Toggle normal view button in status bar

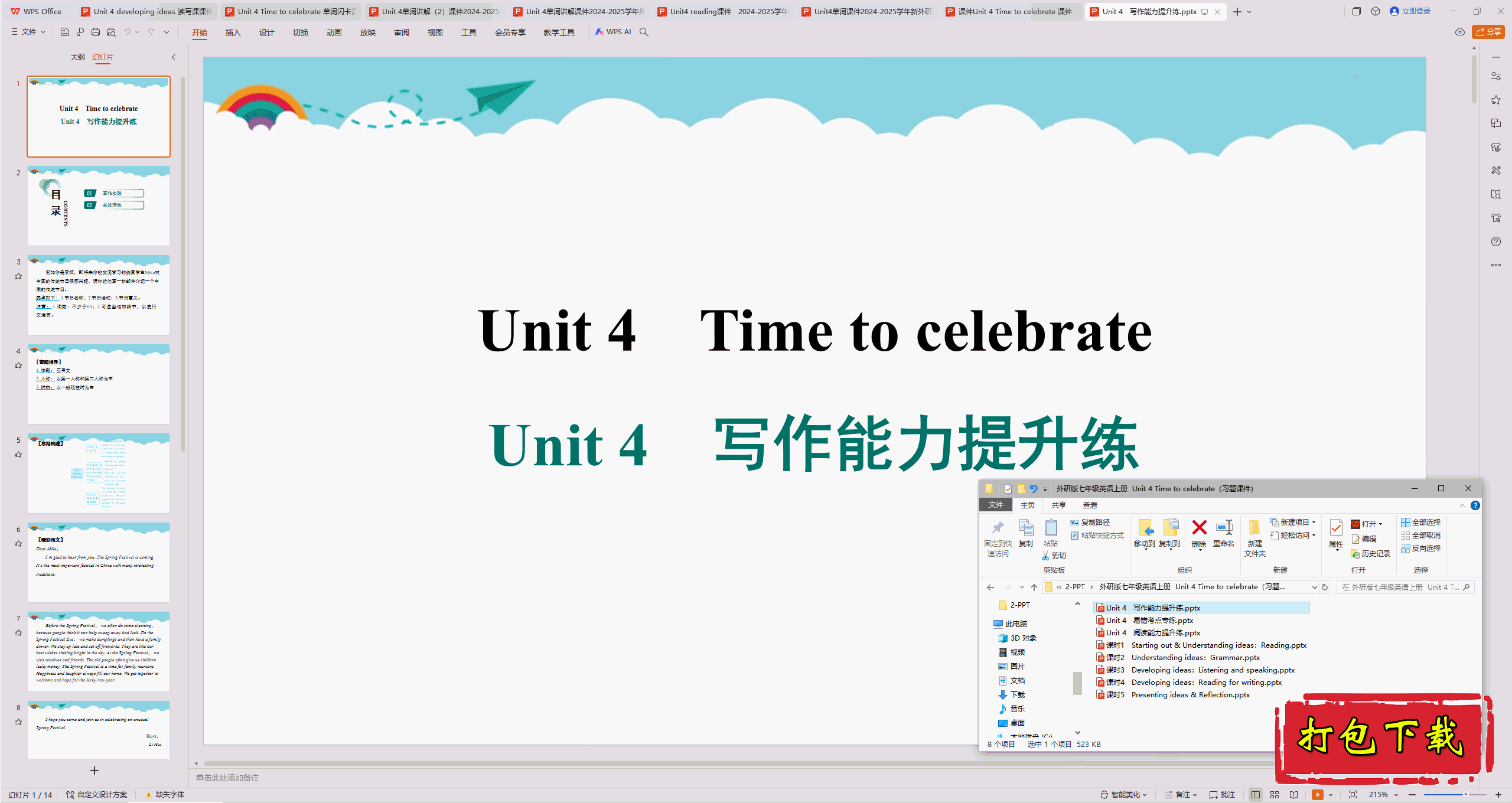pos(1256,795)
